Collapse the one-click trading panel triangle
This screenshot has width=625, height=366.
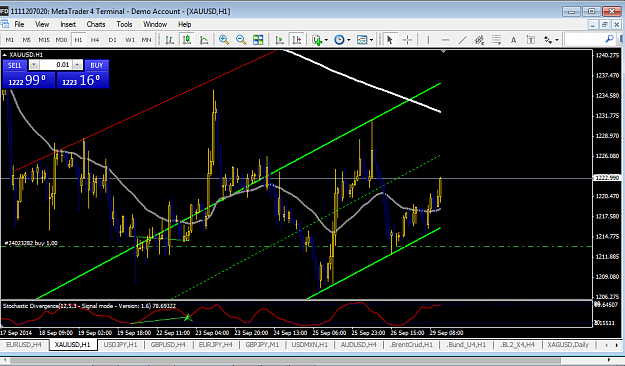tap(4, 55)
